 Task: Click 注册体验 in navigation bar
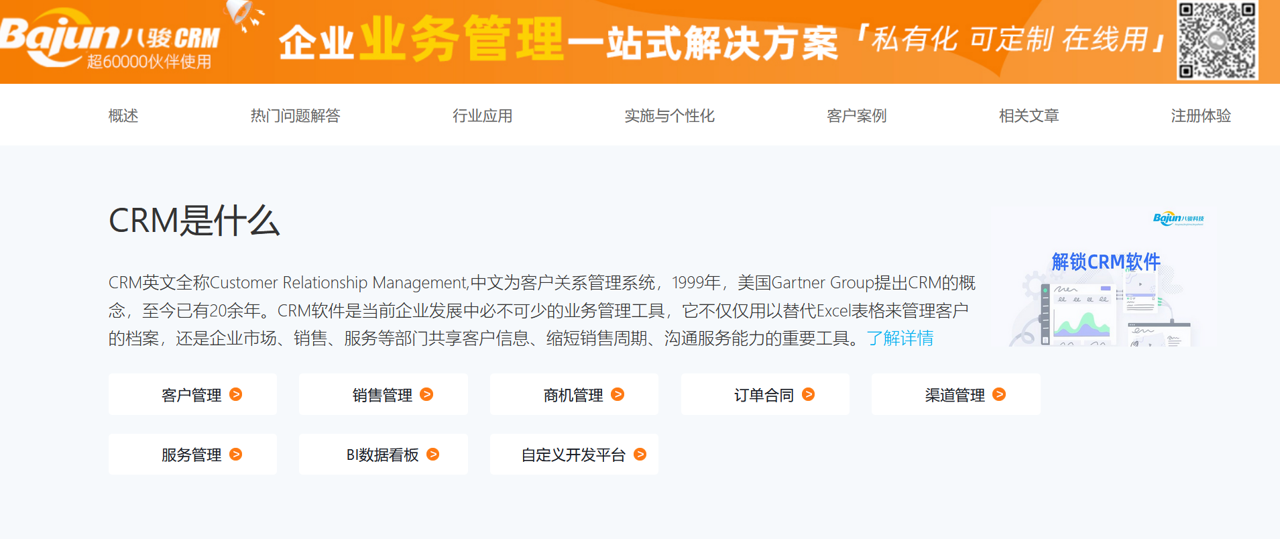click(1200, 116)
